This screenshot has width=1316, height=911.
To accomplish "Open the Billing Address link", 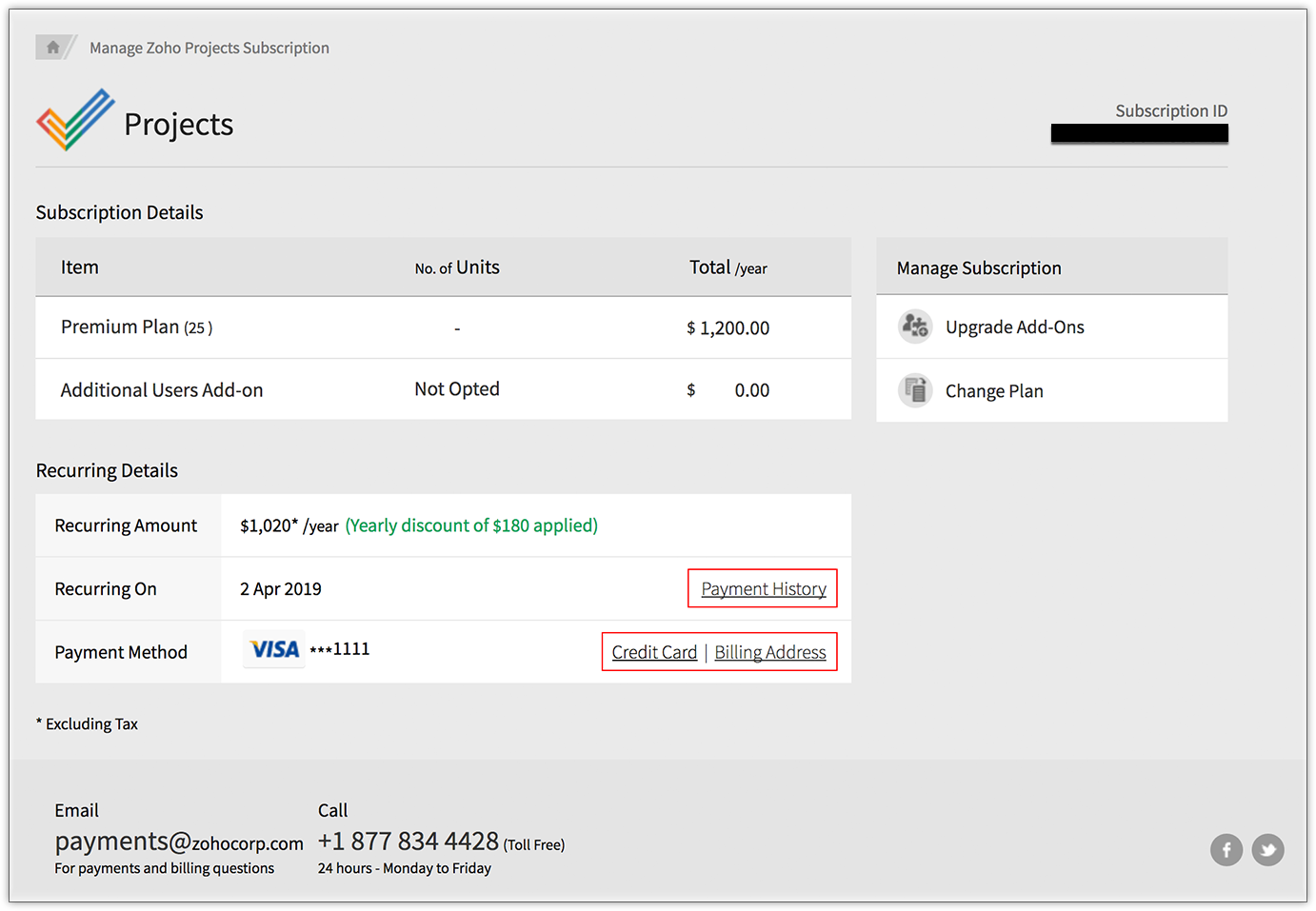I will pos(770,652).
